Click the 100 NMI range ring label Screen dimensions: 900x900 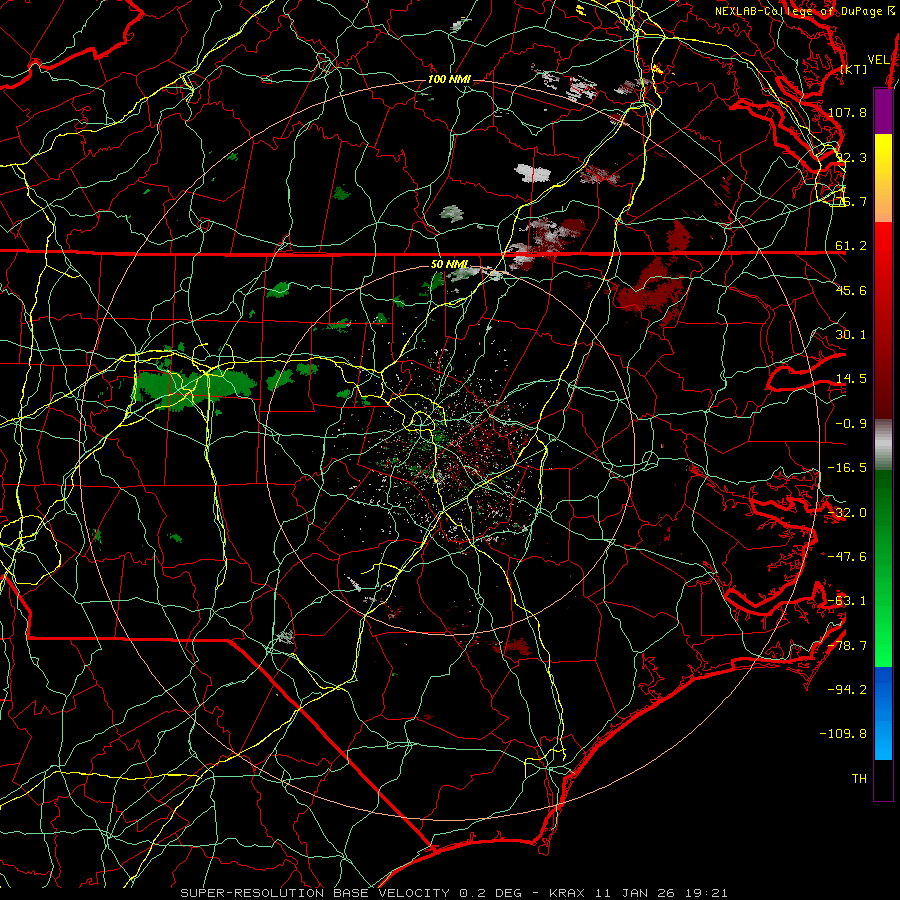[449, 79]
